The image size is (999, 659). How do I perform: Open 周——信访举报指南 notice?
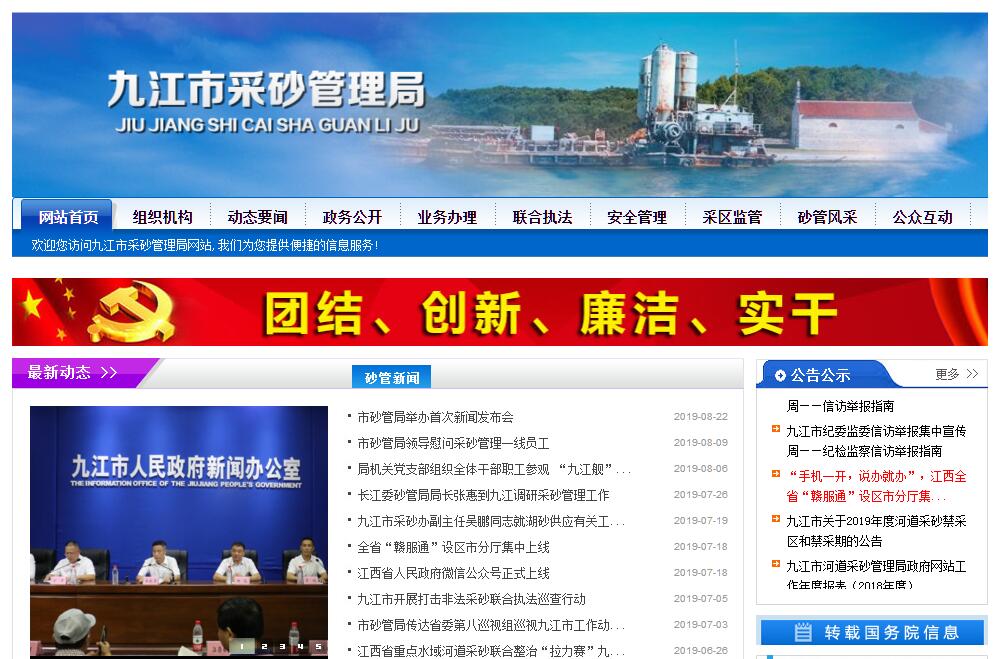[x=840, y=406]
